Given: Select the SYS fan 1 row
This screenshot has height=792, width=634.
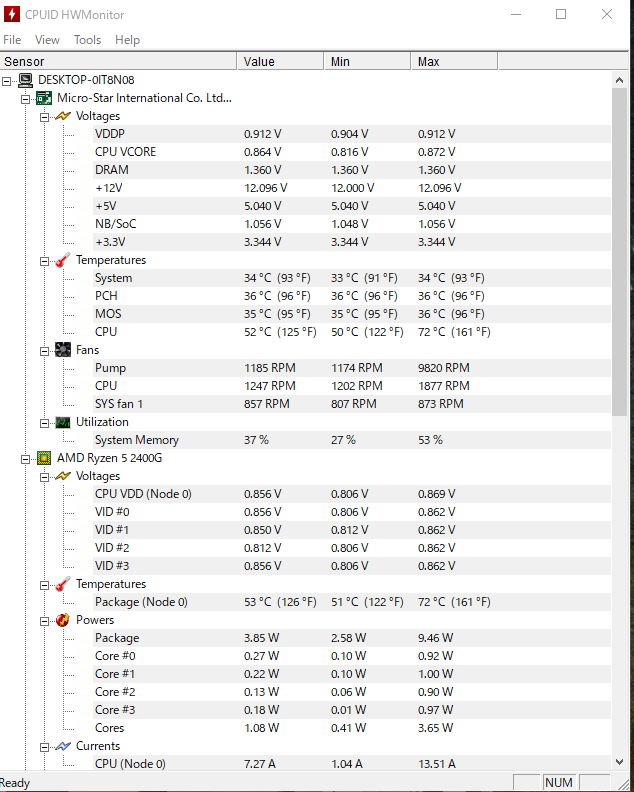Looking at the screenshot, I should [352, 404].
